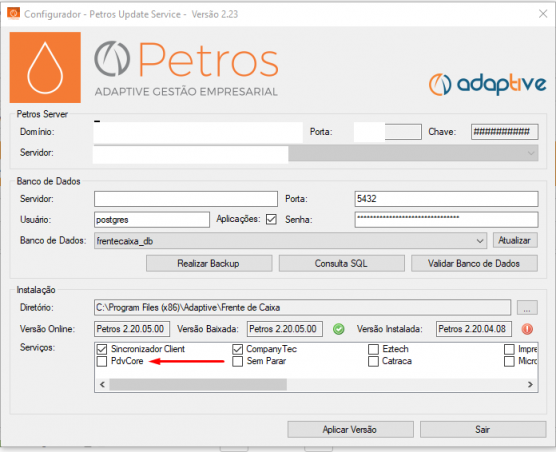Viewport: 556px width, 452px height.
Task: Click Validar Banco de Dados
Action: click(x=474, y=263)
